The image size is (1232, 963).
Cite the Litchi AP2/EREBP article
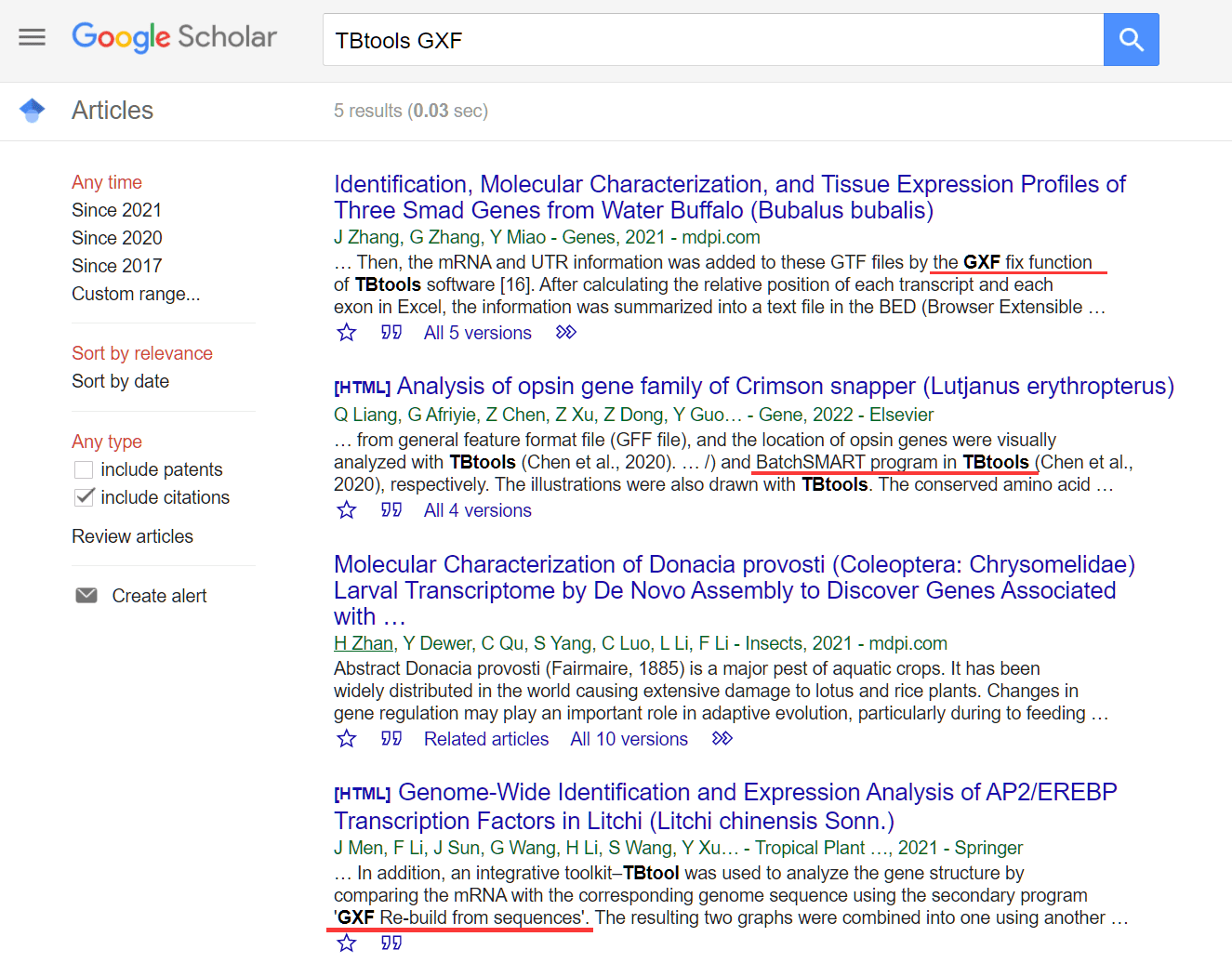click(x=391, y=943)
